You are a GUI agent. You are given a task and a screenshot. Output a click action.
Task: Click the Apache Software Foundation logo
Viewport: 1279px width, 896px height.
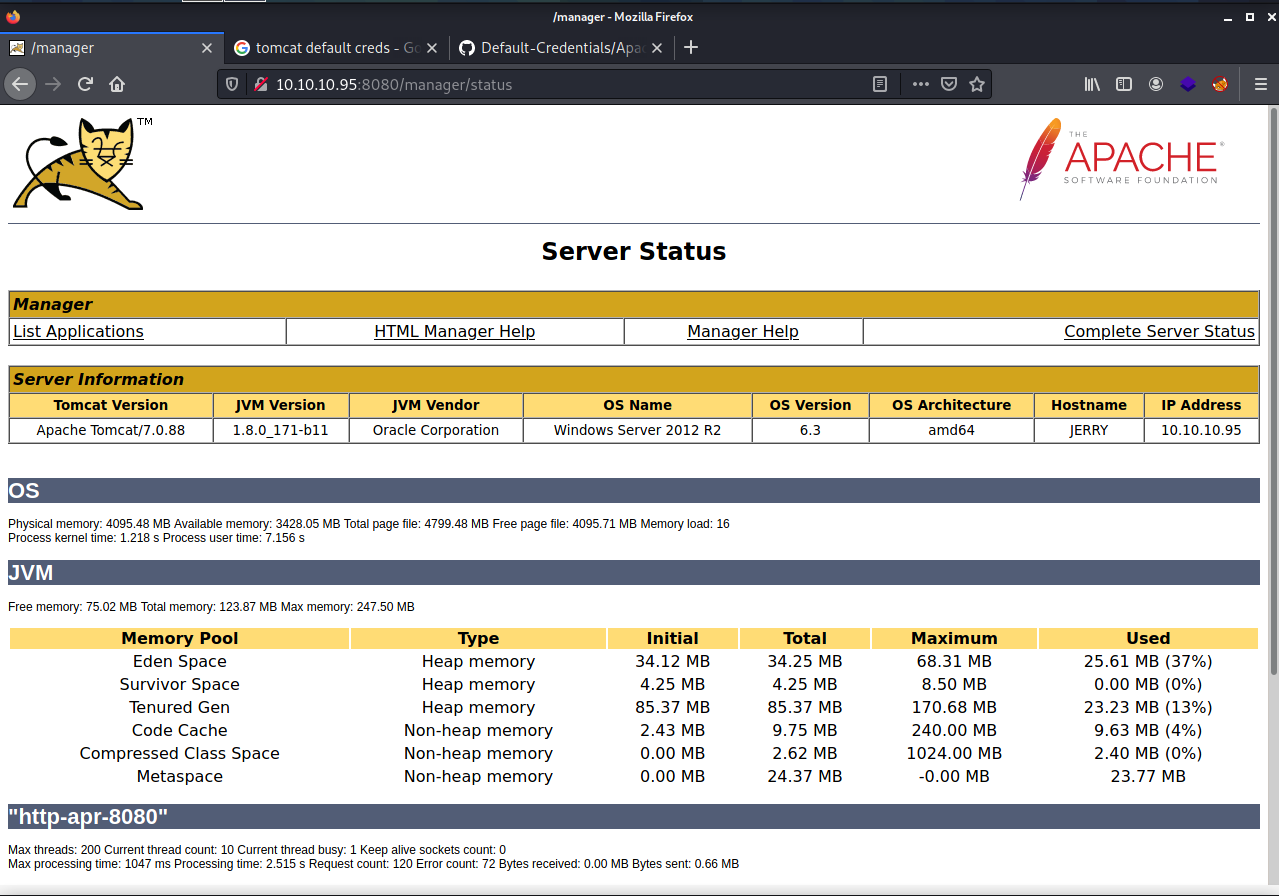point(1122,159)
